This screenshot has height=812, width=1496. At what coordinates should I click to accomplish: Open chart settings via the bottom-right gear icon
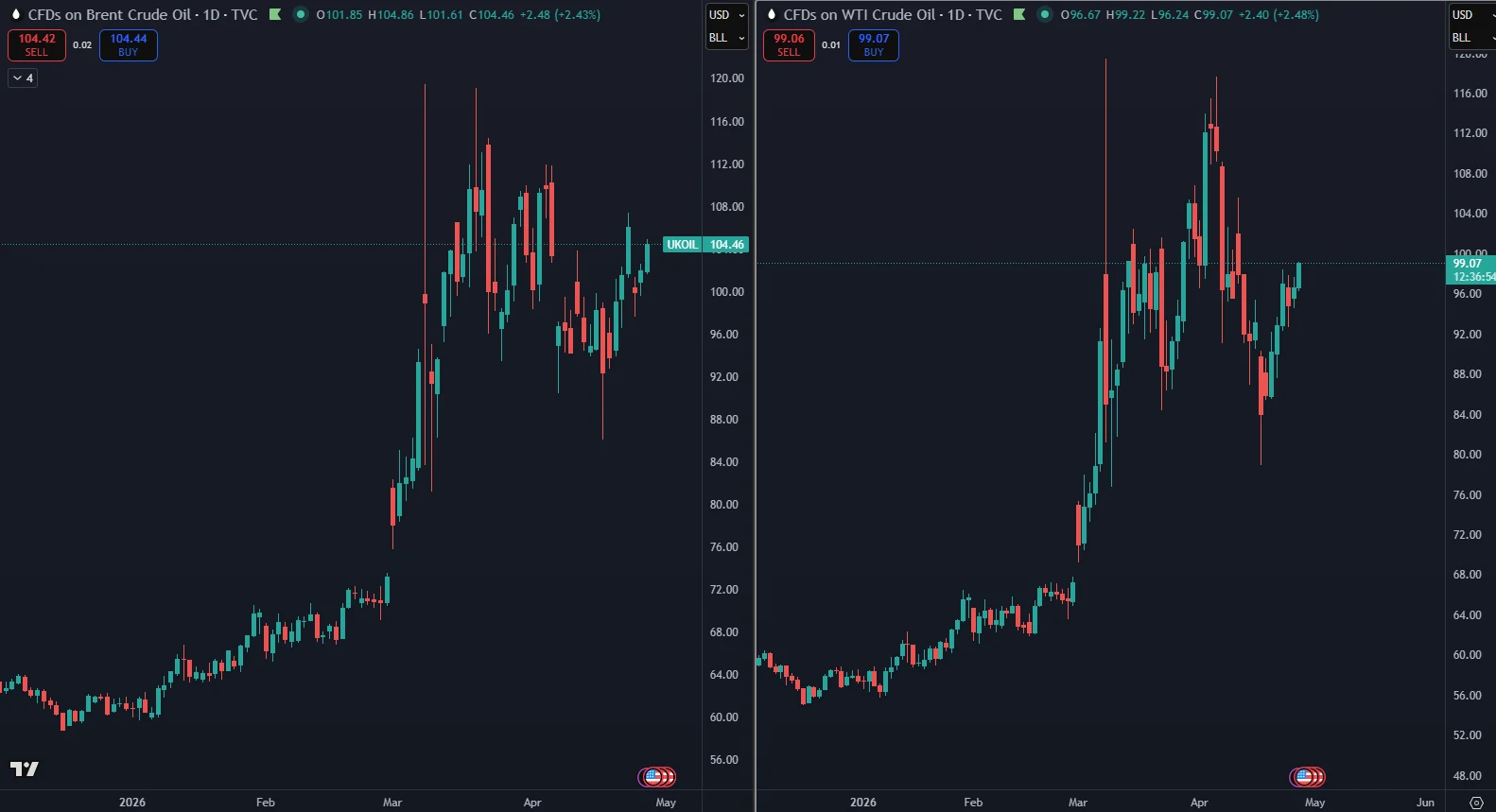tap(1476, 803)
